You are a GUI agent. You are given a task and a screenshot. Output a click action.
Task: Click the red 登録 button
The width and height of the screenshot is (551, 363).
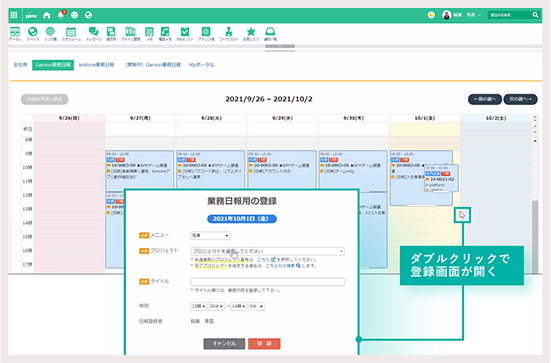(x=264, y=344)
